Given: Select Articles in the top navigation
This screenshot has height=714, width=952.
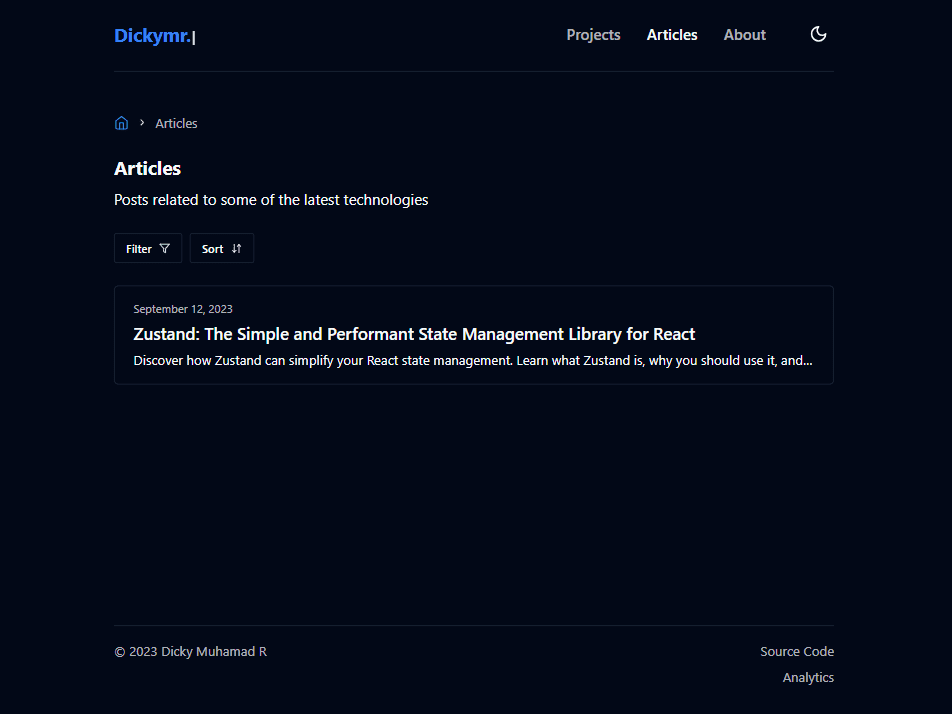Looking at the screenshot, I should coord(672,35).
